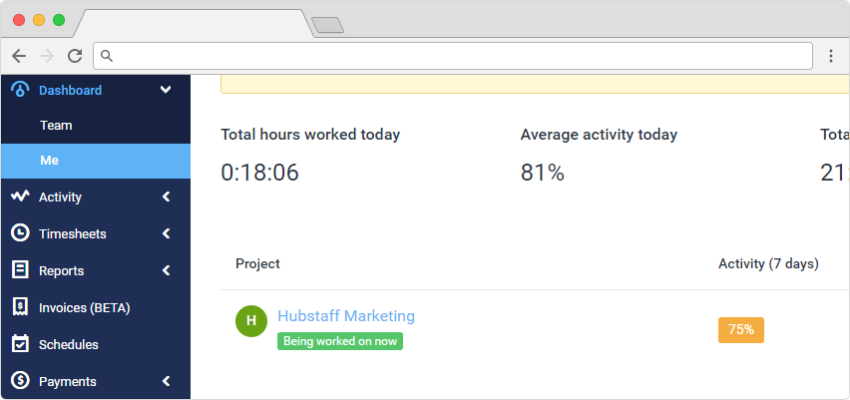Open the Timesheets section
The image size is (850, 400).
[95, 234]
